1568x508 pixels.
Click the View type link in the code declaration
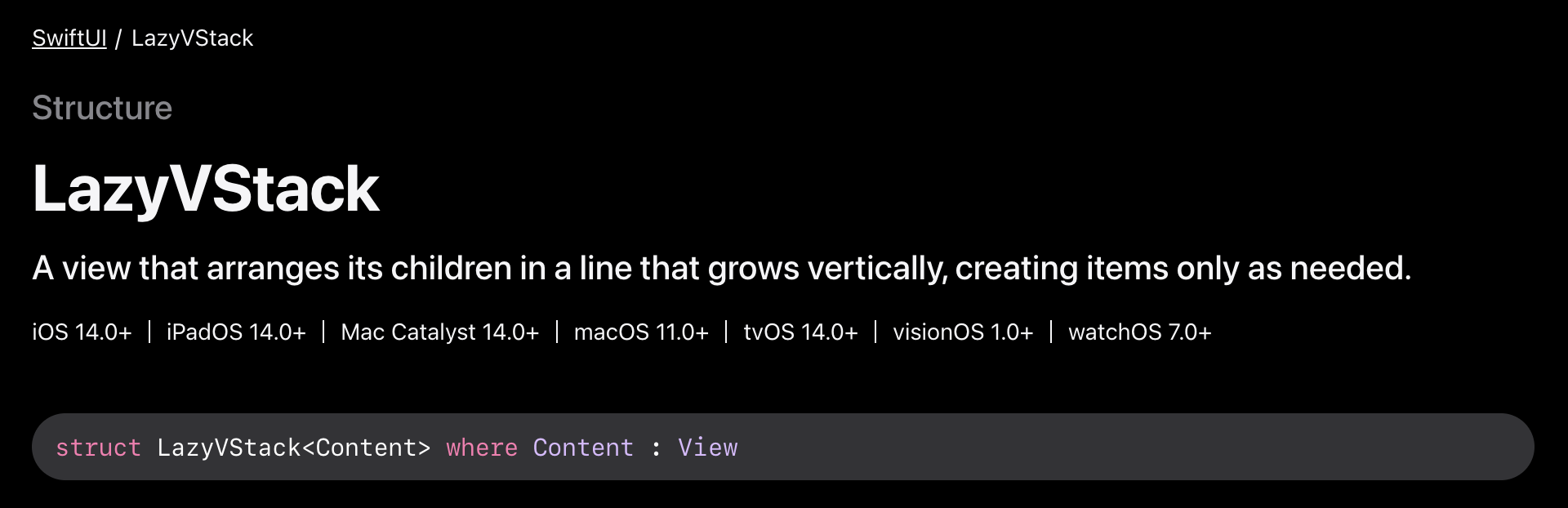[709, 448]
